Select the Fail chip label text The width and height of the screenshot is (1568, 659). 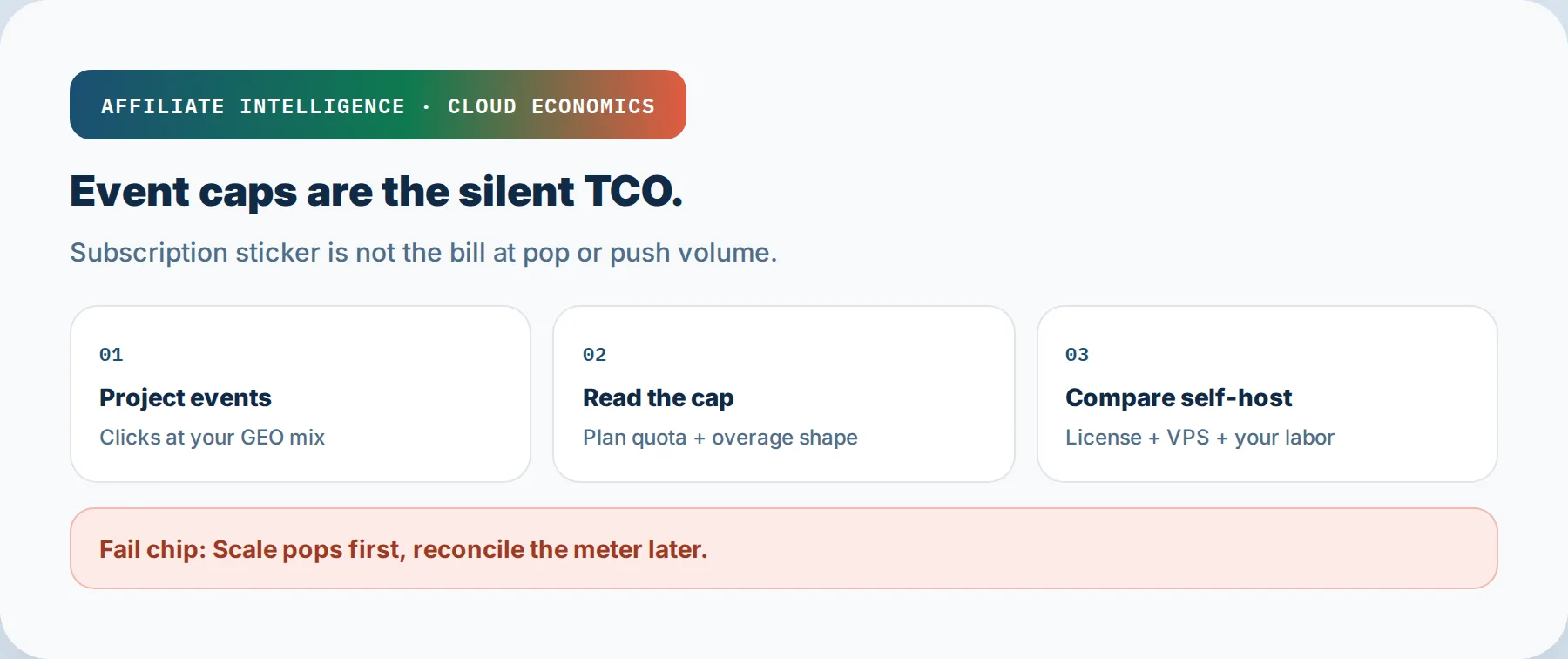pyautogui.click(x=152, y=549)
